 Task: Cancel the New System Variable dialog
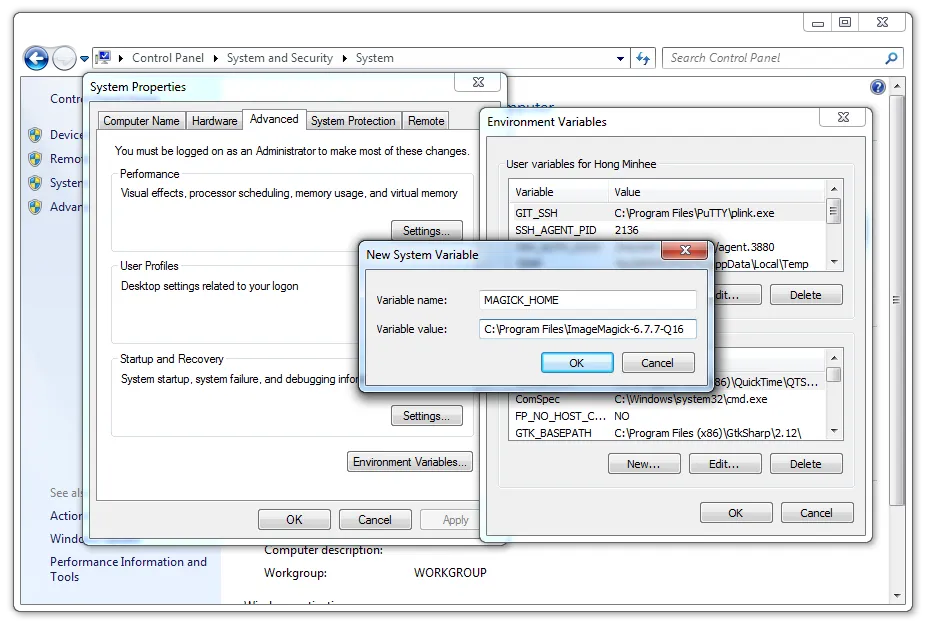click(x=658, y=363)
